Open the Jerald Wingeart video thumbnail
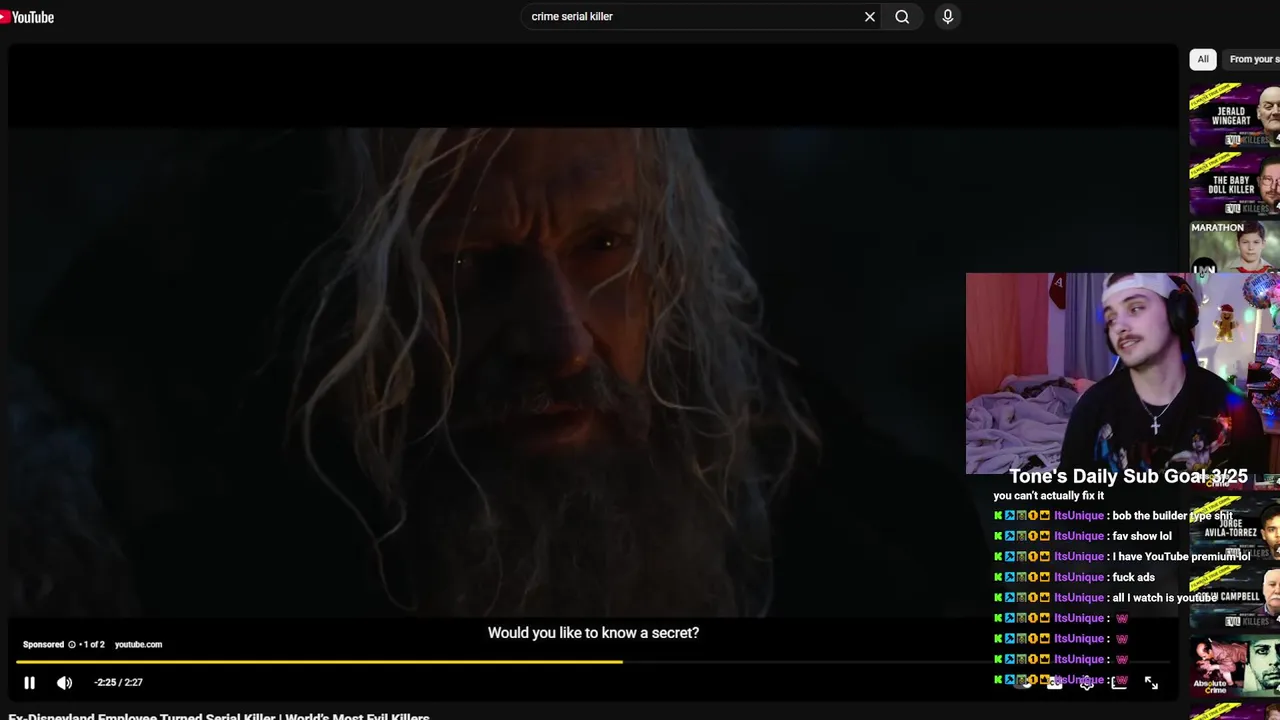The image size is (1280, 720). click(x=1234, y=116)
